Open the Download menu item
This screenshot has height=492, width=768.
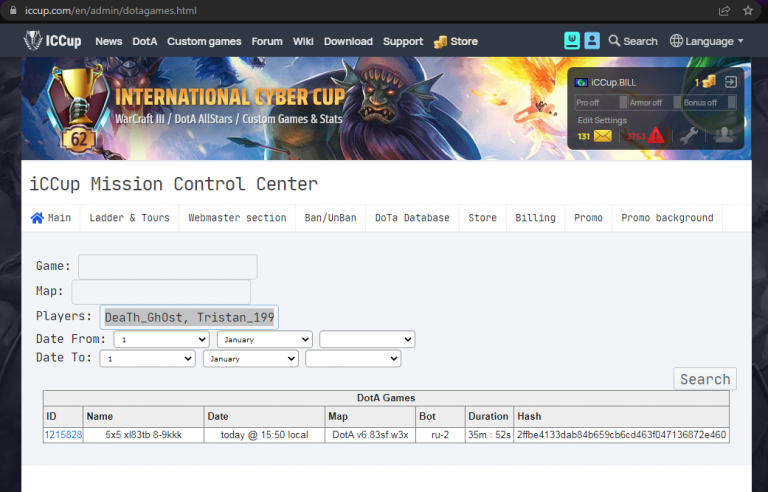tap(348, 41)
